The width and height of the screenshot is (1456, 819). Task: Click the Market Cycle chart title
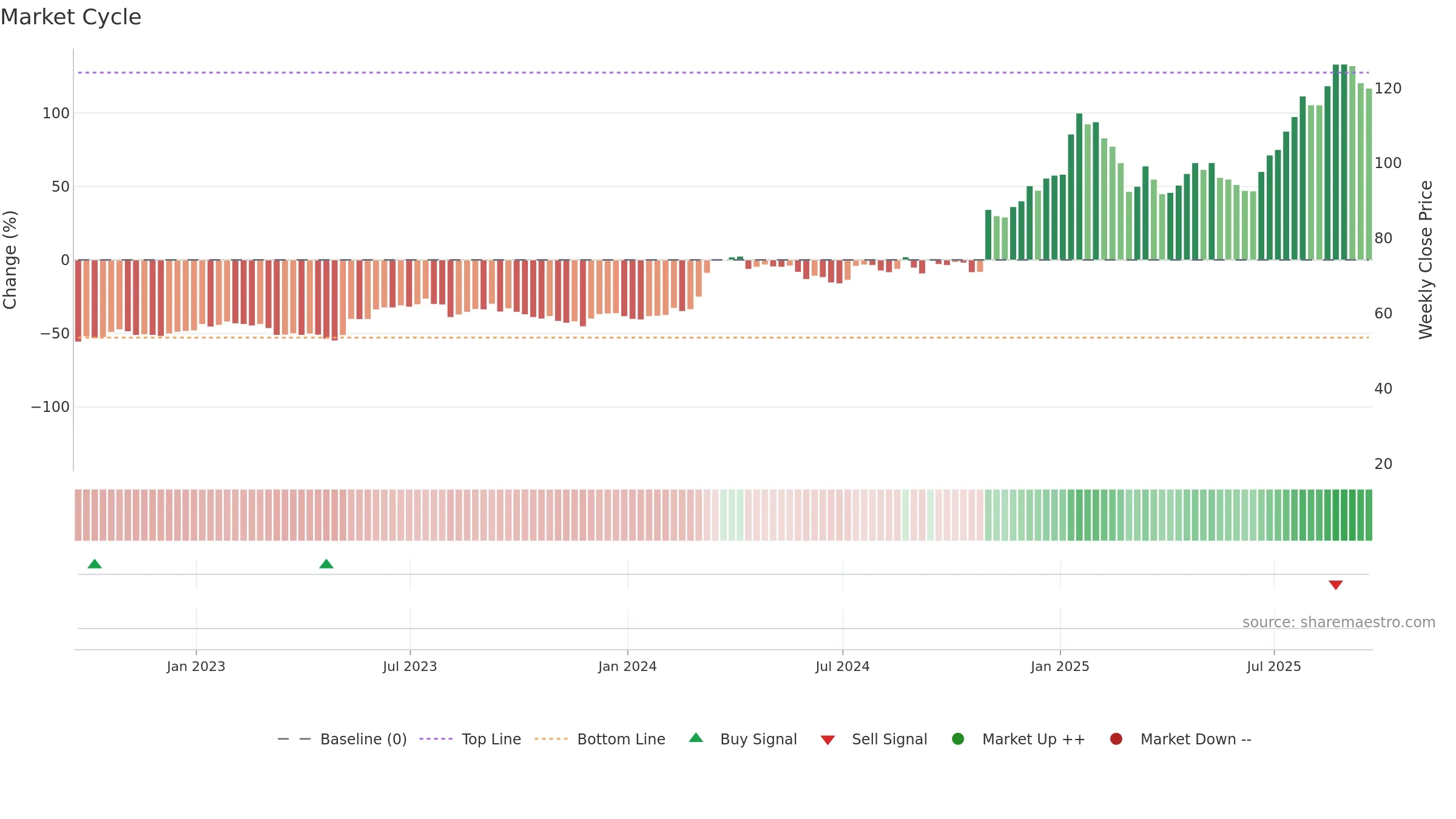(x=71, y=17)
